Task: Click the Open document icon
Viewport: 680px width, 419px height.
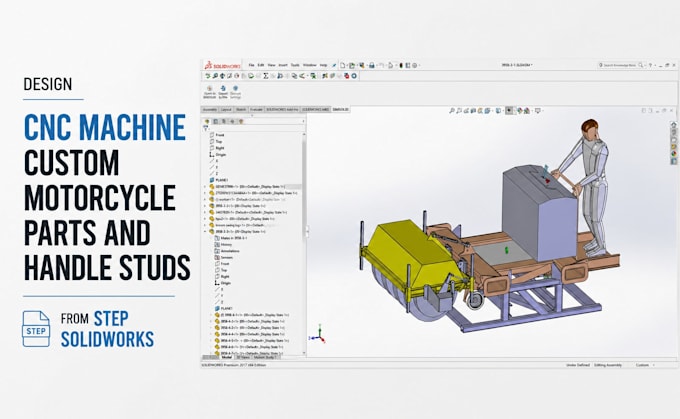Action: click(x=352, y=65)
